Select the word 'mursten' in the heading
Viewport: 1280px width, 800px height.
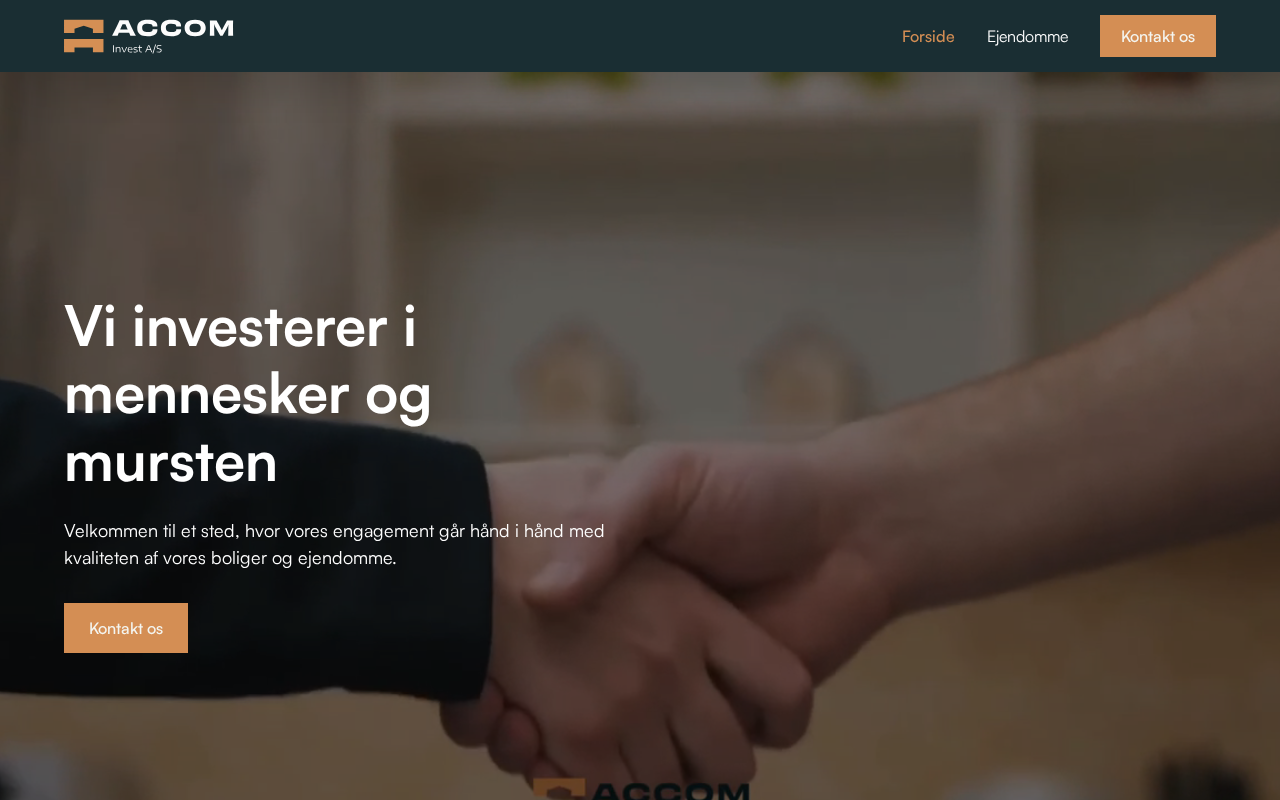click(x=171, y=462)
